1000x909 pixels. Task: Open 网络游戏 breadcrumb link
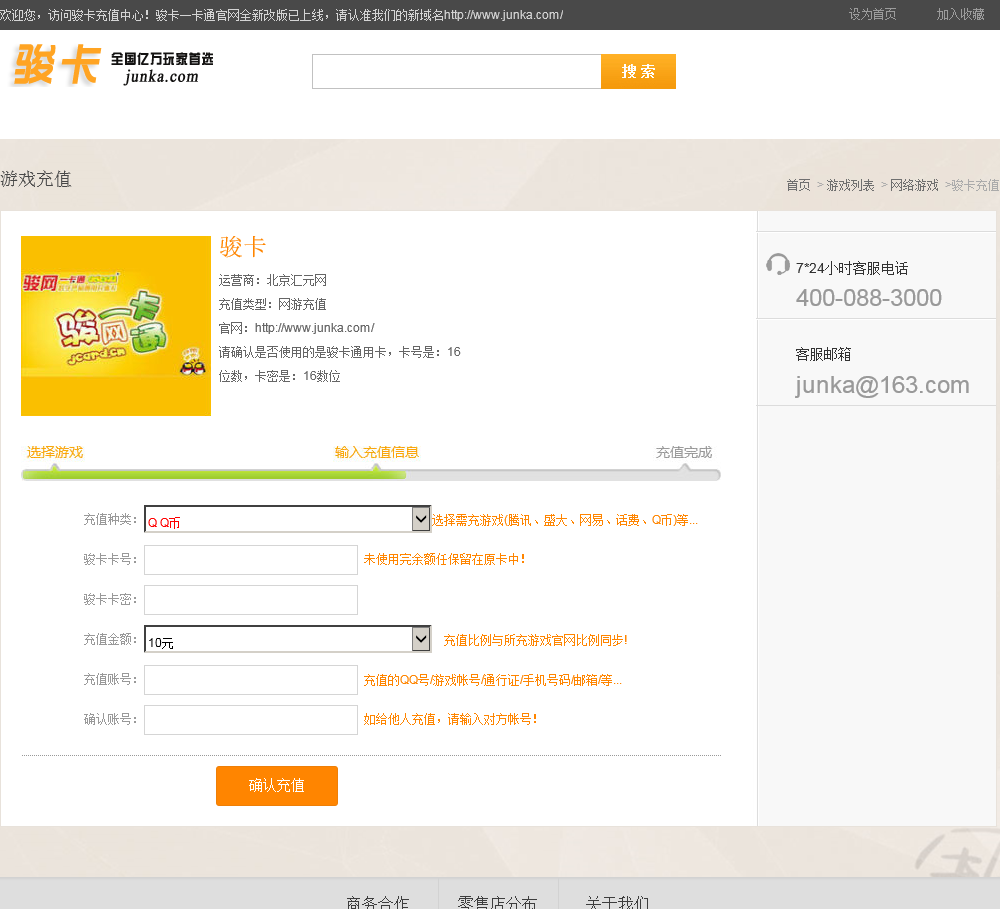click(914, 185)
